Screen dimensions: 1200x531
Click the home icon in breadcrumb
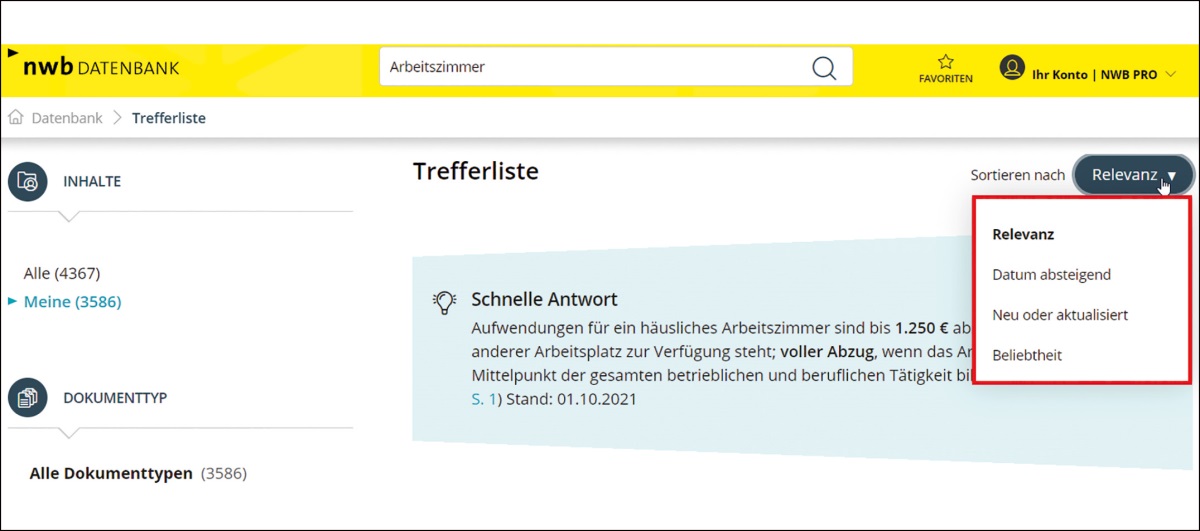coord(15,118)
